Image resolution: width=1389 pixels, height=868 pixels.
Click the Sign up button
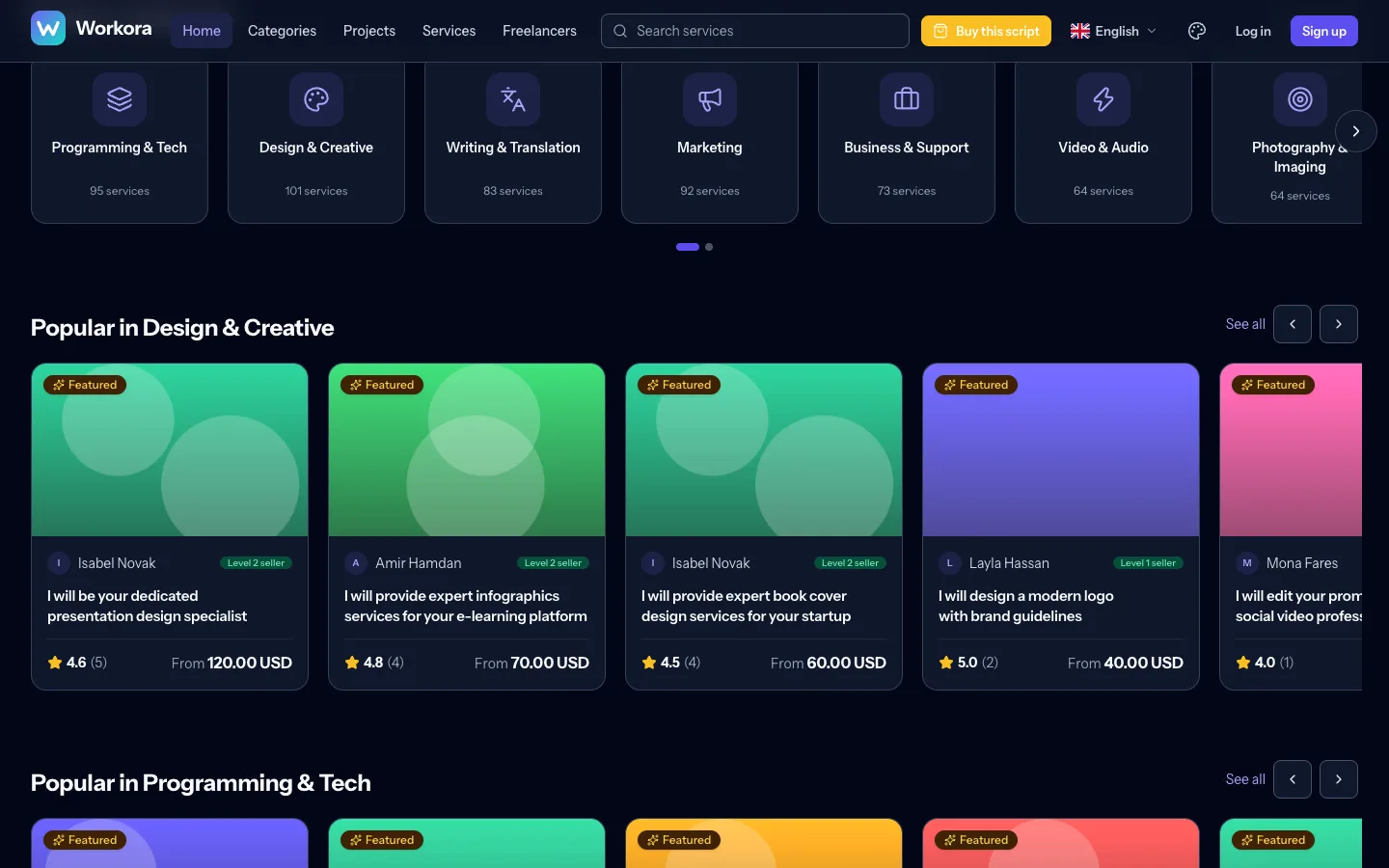(1324, 31)
